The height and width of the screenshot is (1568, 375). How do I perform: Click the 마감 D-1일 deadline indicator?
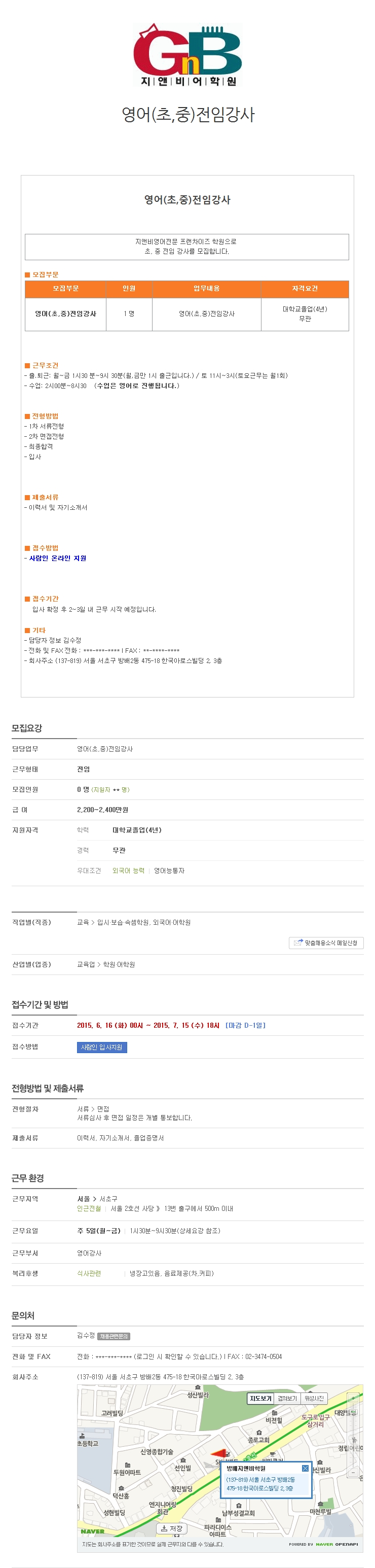coord(245,1025)
